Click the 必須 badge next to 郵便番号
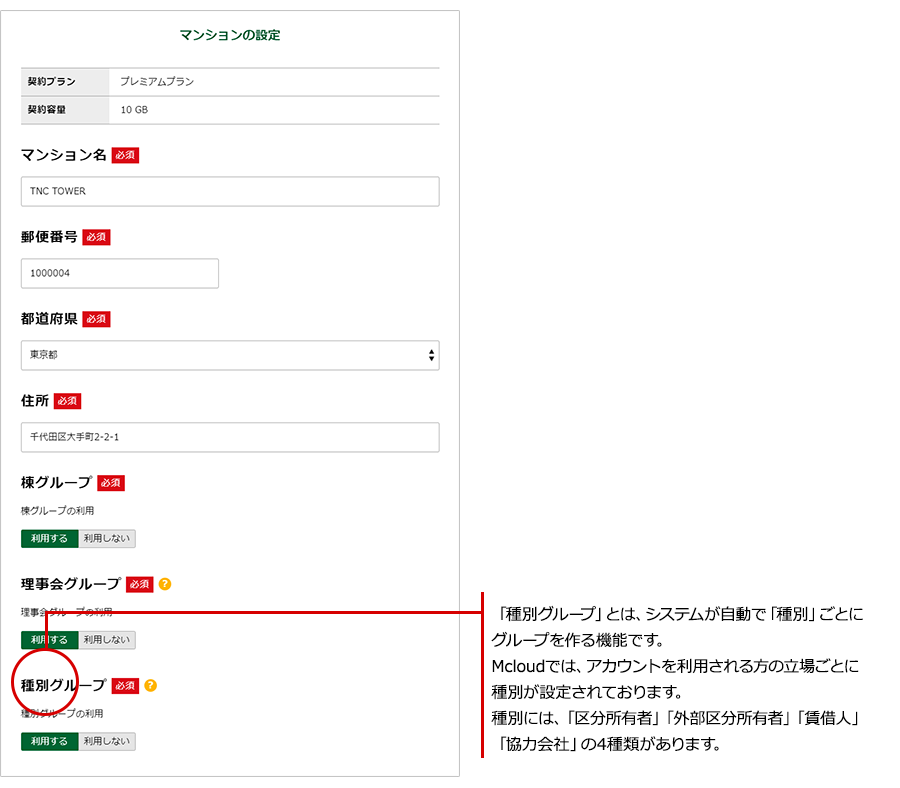Image resolution: width=900 pixels, height=788 pixels. pyautogui.click(x=96, y=237)
